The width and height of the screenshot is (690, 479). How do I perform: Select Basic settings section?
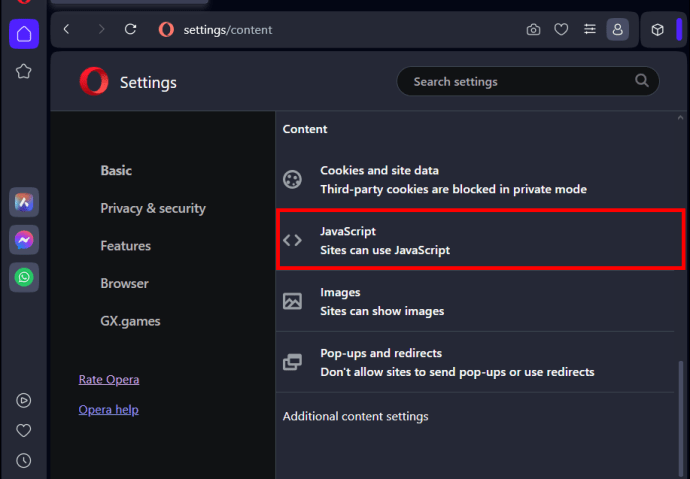(116, 170)
